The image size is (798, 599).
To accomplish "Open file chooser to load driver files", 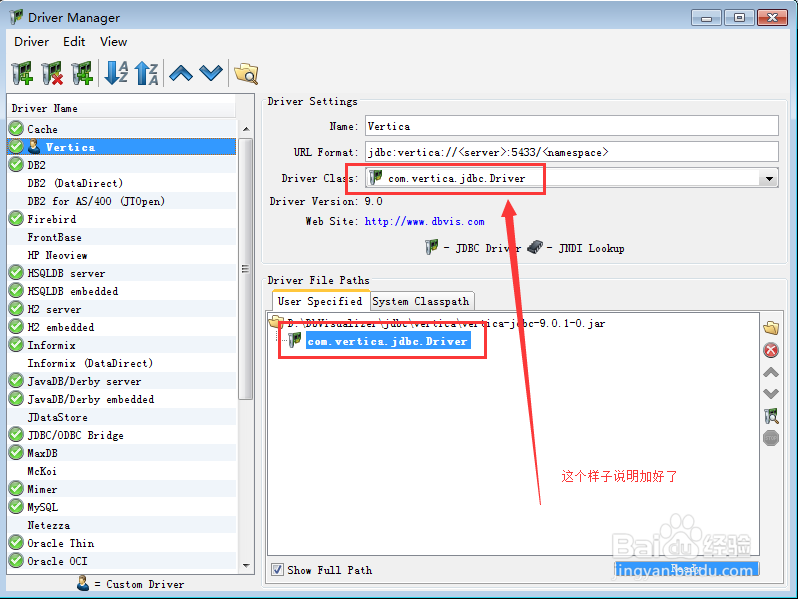I will coord(771,328).
